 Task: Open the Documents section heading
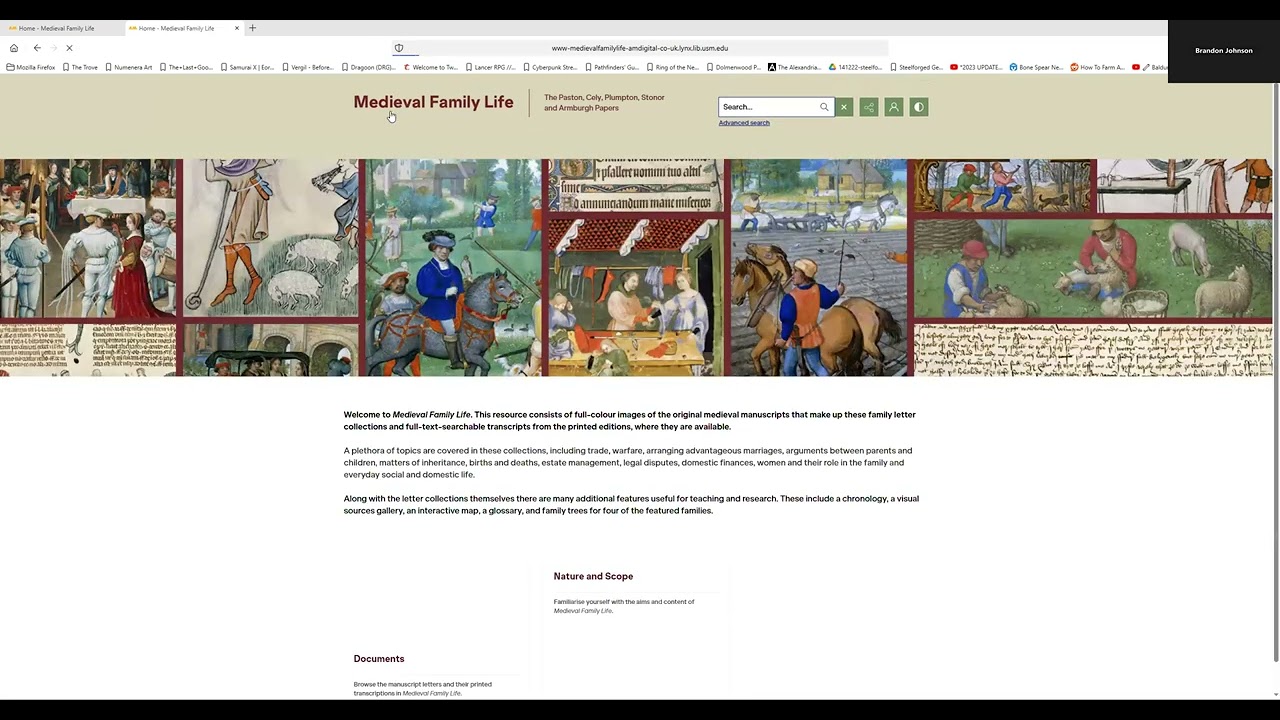tap(379, 659)
